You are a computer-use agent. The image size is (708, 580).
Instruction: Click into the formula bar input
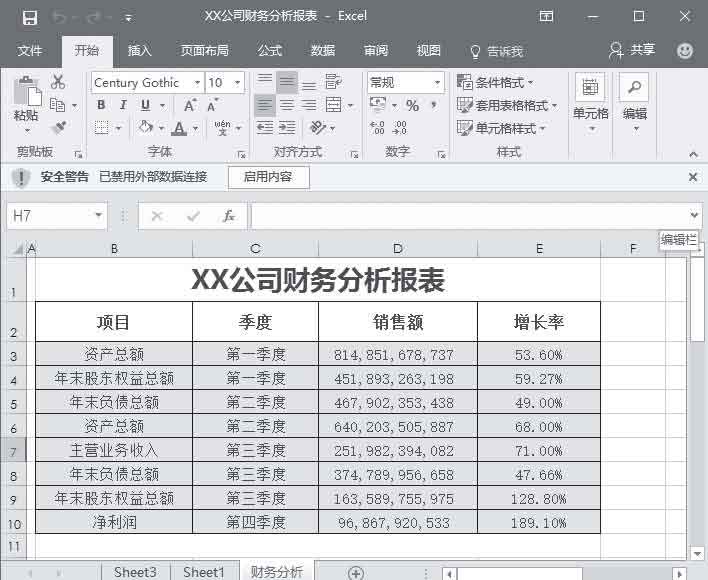[469, 216]
